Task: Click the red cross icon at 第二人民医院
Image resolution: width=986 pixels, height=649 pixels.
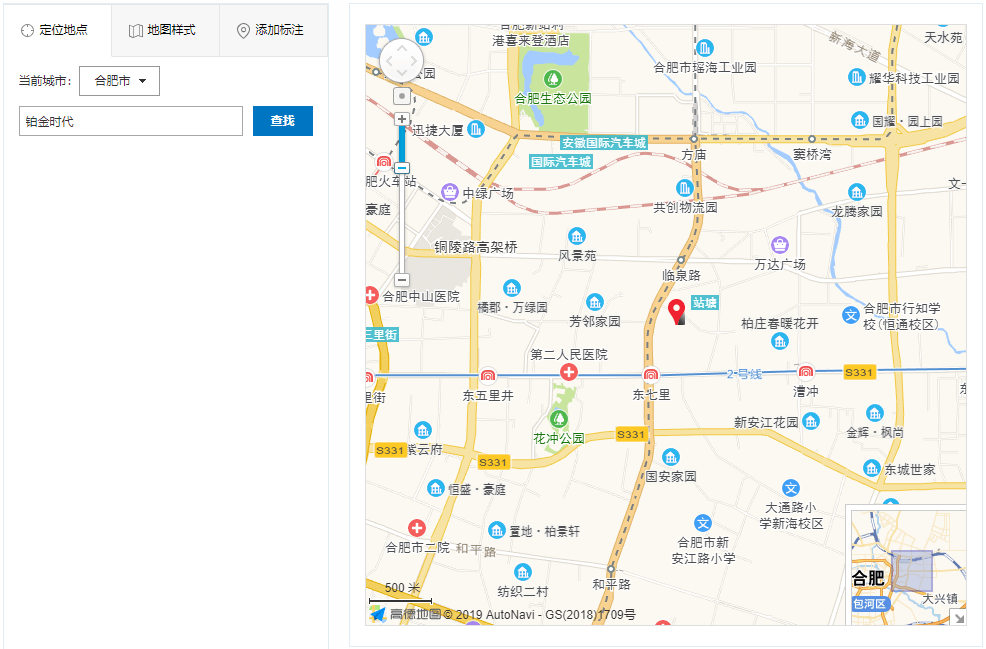Action: (570, 372)
